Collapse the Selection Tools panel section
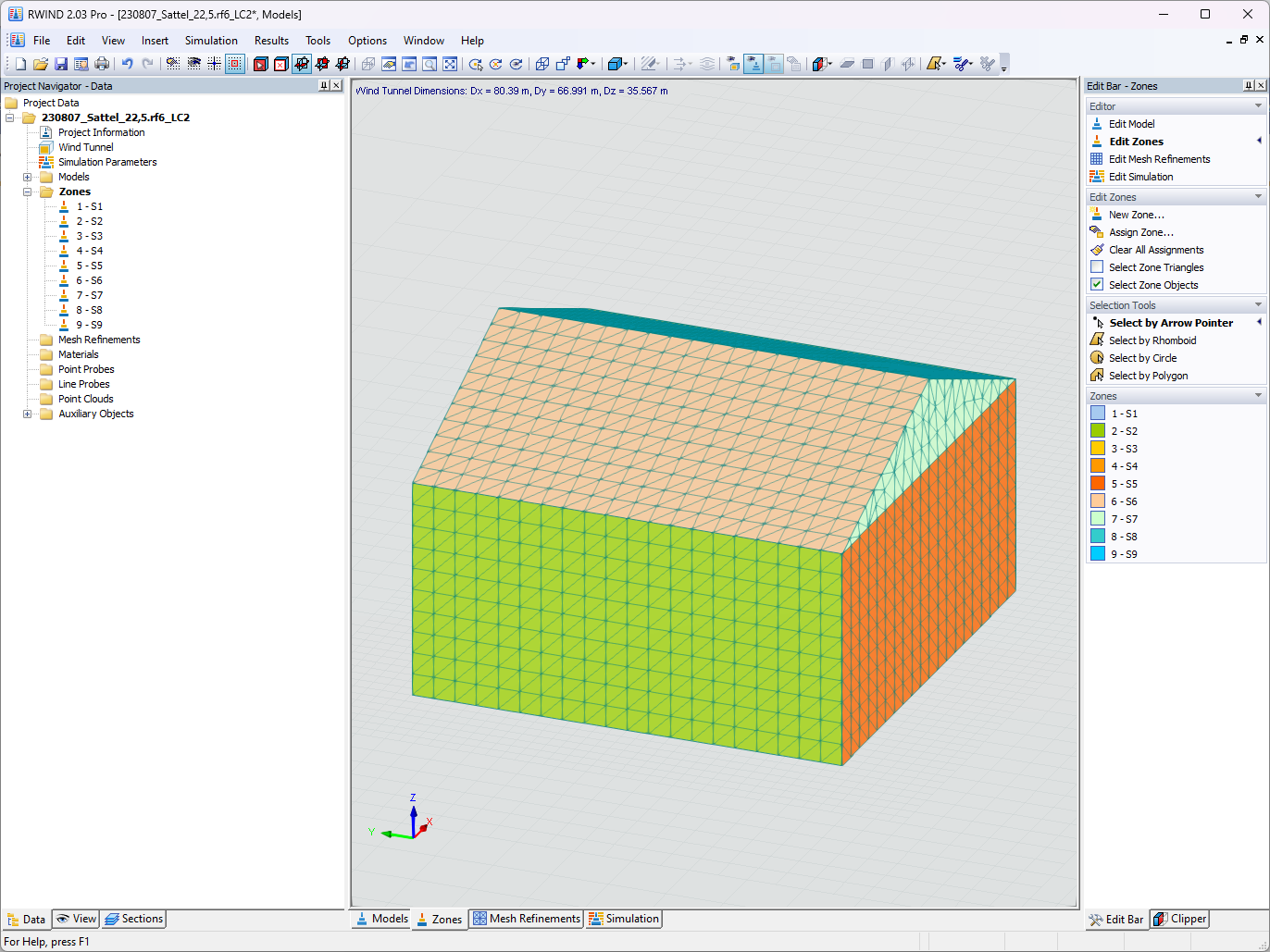 point(1257,304)
